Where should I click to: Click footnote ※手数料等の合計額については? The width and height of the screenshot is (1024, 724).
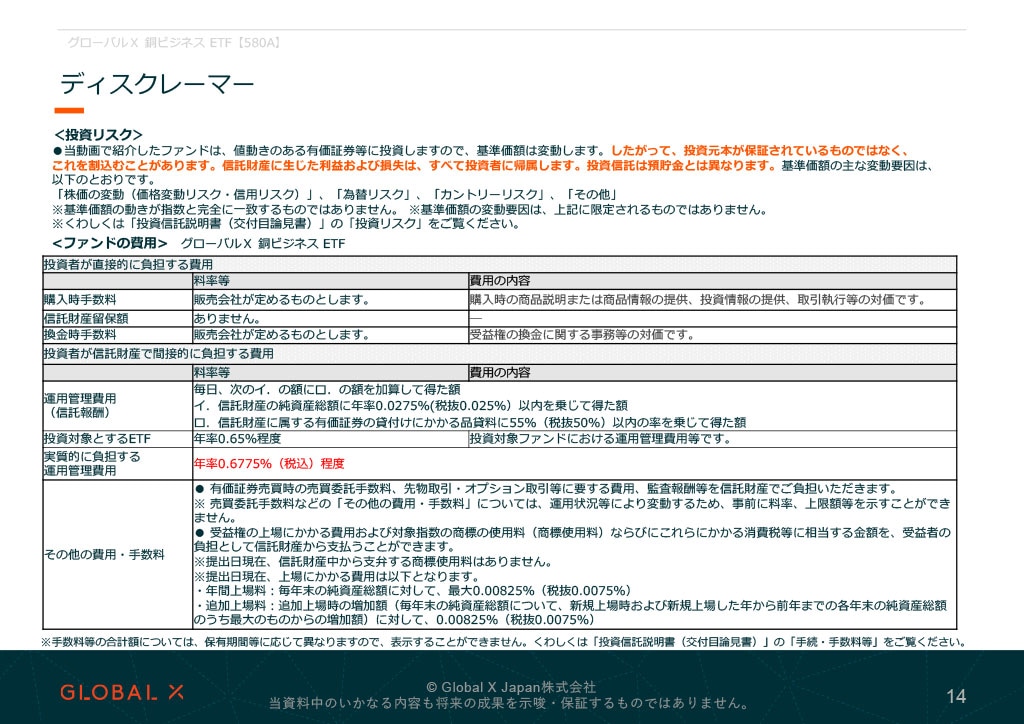504,642
